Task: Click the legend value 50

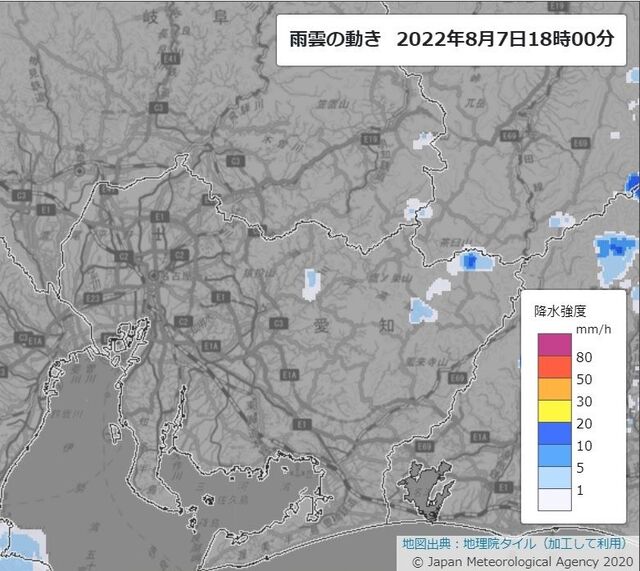Action: [x=584, y=379]
